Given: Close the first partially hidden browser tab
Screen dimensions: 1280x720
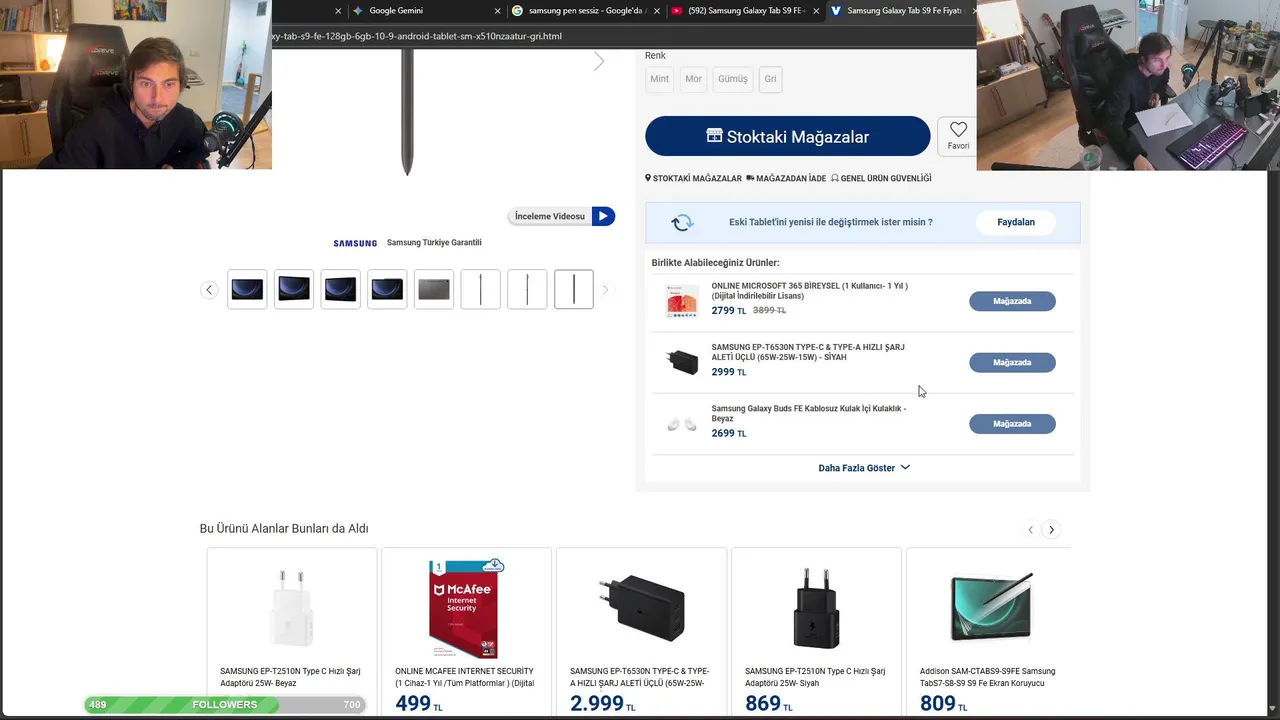Looking at the screenshot, I should click(338, 11).
